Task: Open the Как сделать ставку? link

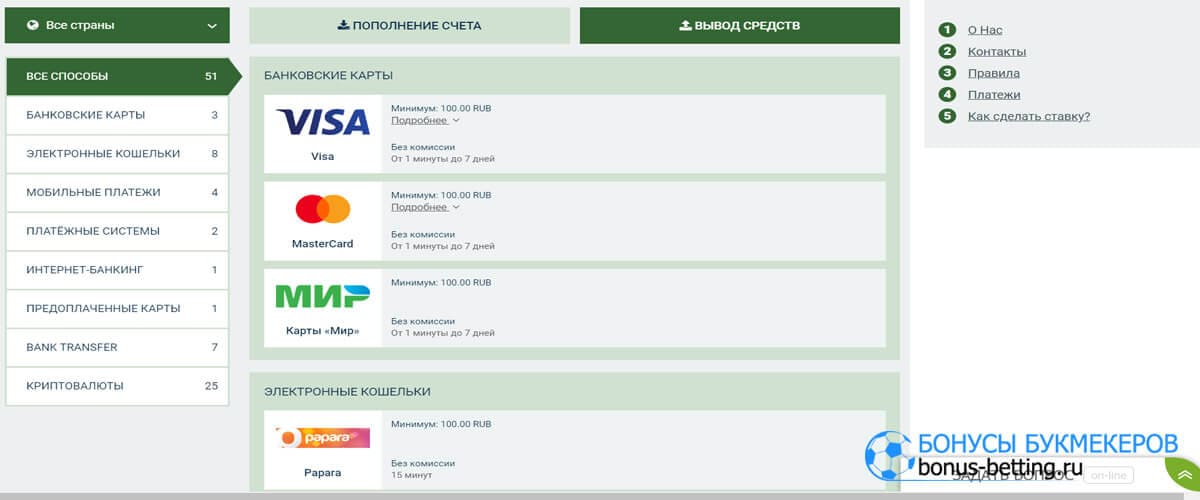Action: pos(1029,116)
